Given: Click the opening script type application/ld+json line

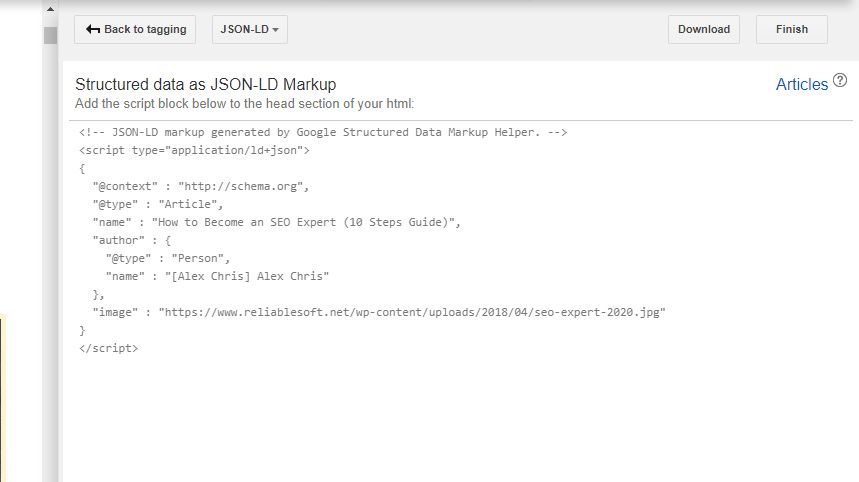Looking at the screenshot, I should tap(194, 150).
